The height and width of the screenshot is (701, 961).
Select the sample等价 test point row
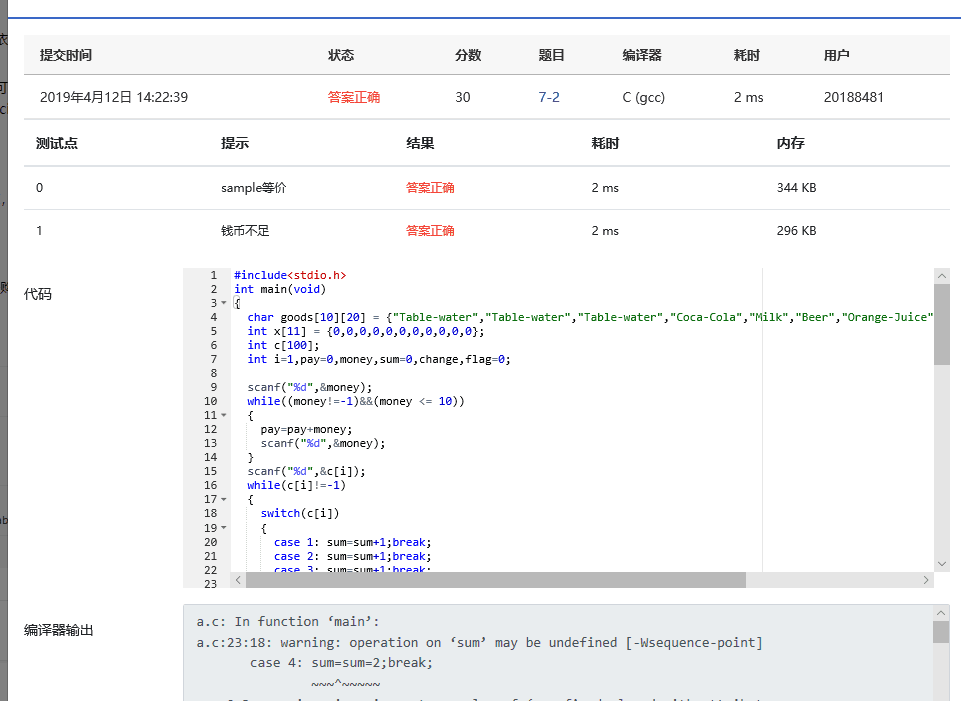(x=253, y=187)
